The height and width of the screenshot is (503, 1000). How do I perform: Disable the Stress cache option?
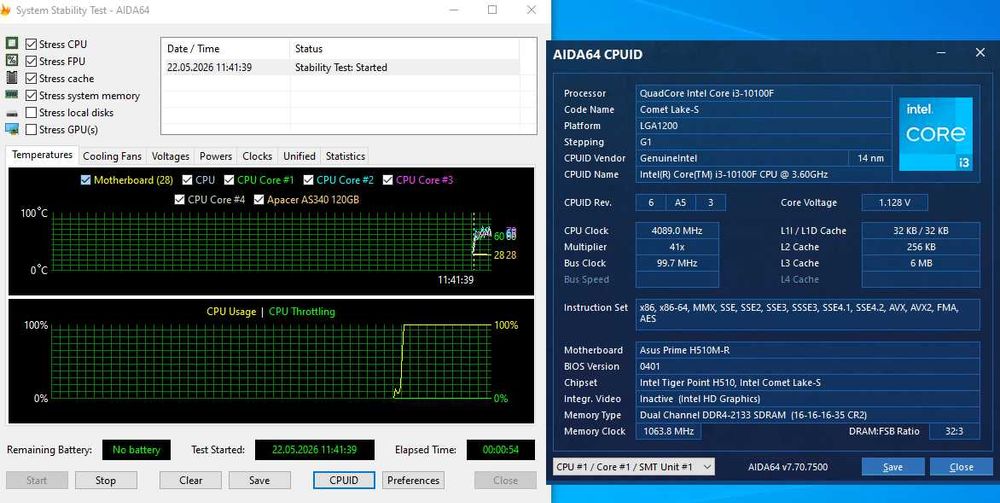(31, 78)
